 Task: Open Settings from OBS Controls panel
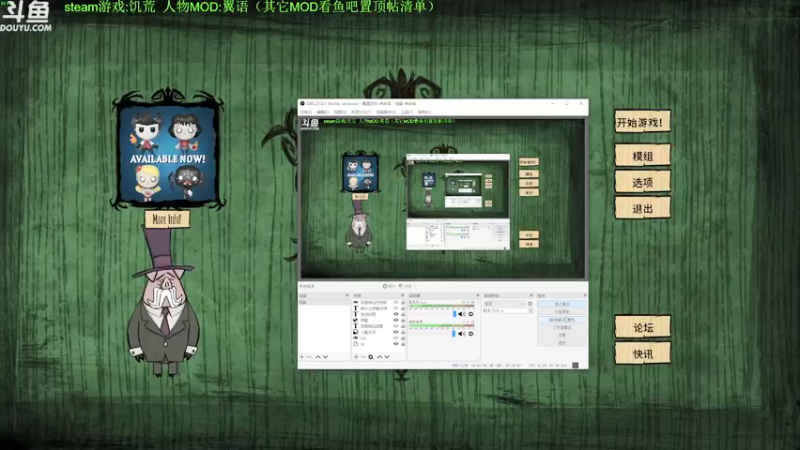click(x=562, y=335)
